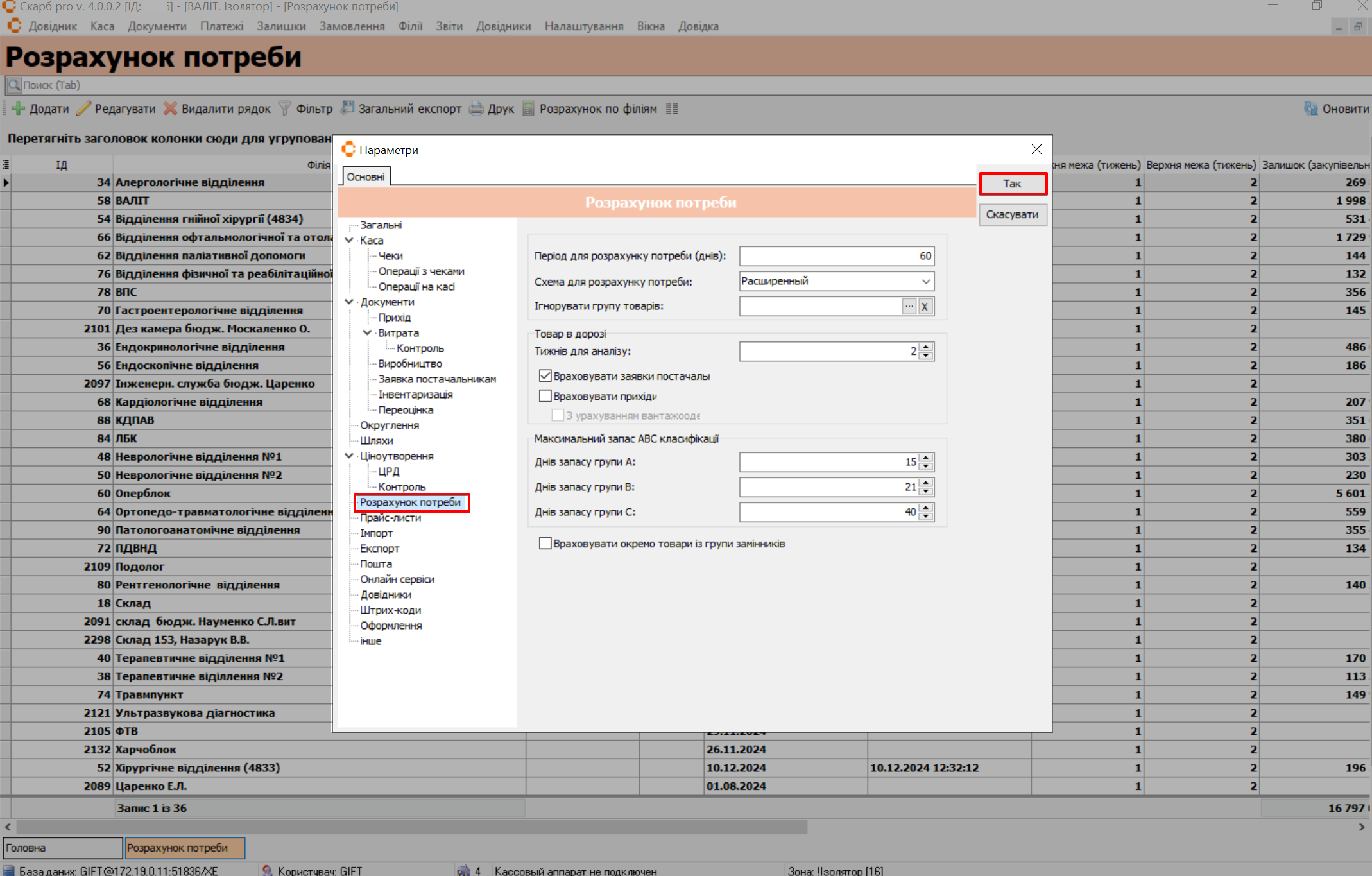Enable the Враховувати приходи checkbox

[545, 396]
